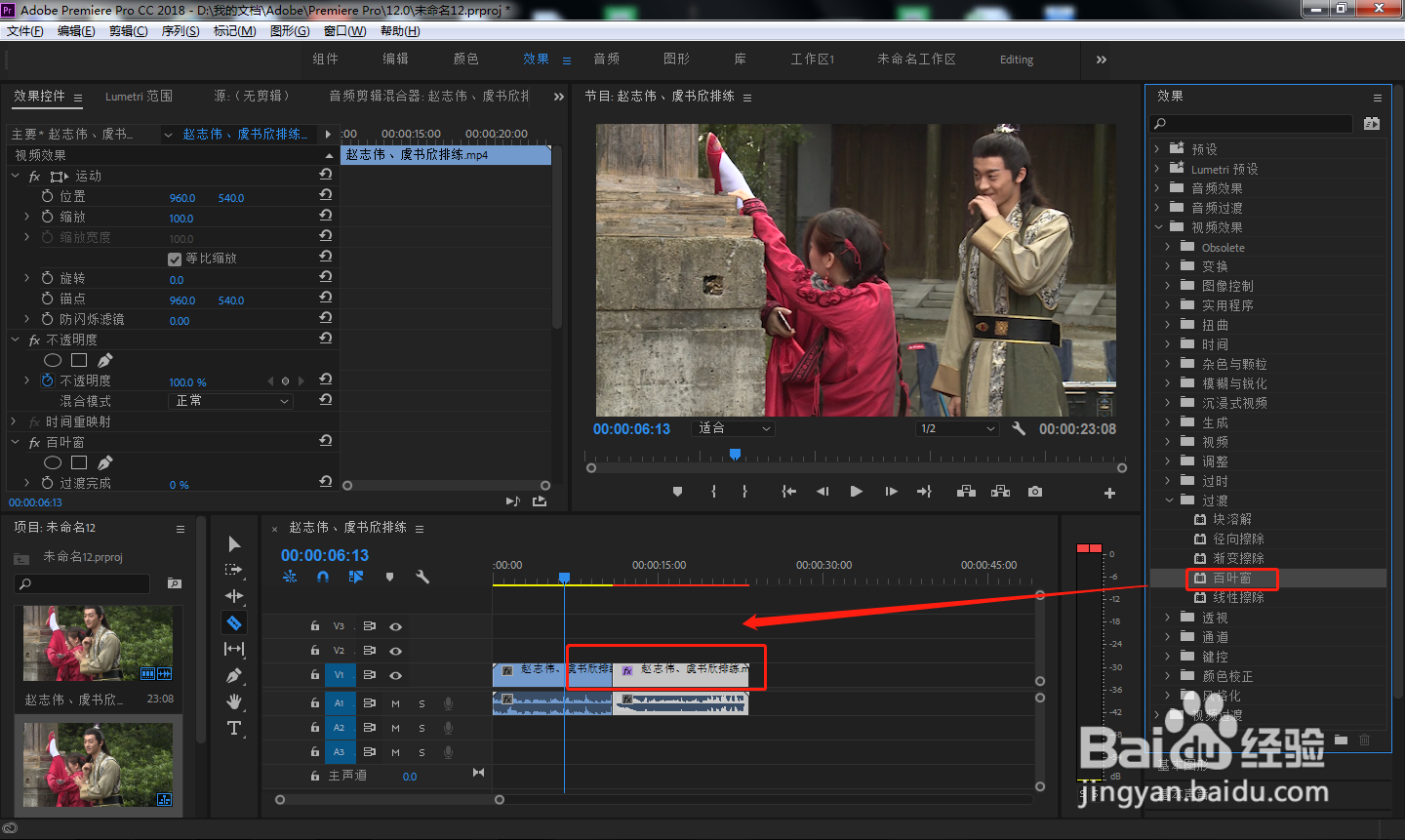
Task: Collapse the 运动 effect properties
Action: 15,176
